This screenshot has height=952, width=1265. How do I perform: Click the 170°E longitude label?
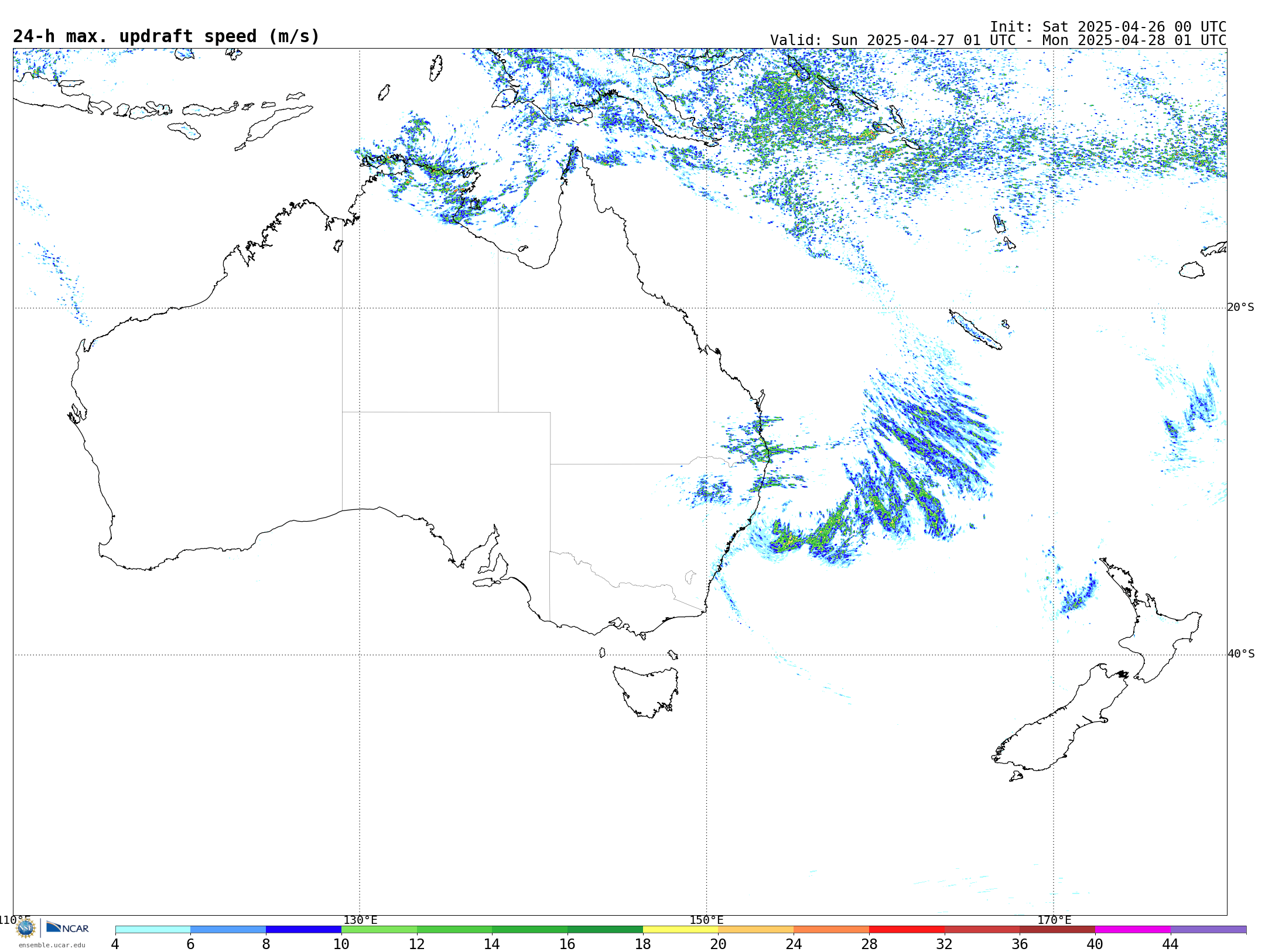click(1054, 920)
